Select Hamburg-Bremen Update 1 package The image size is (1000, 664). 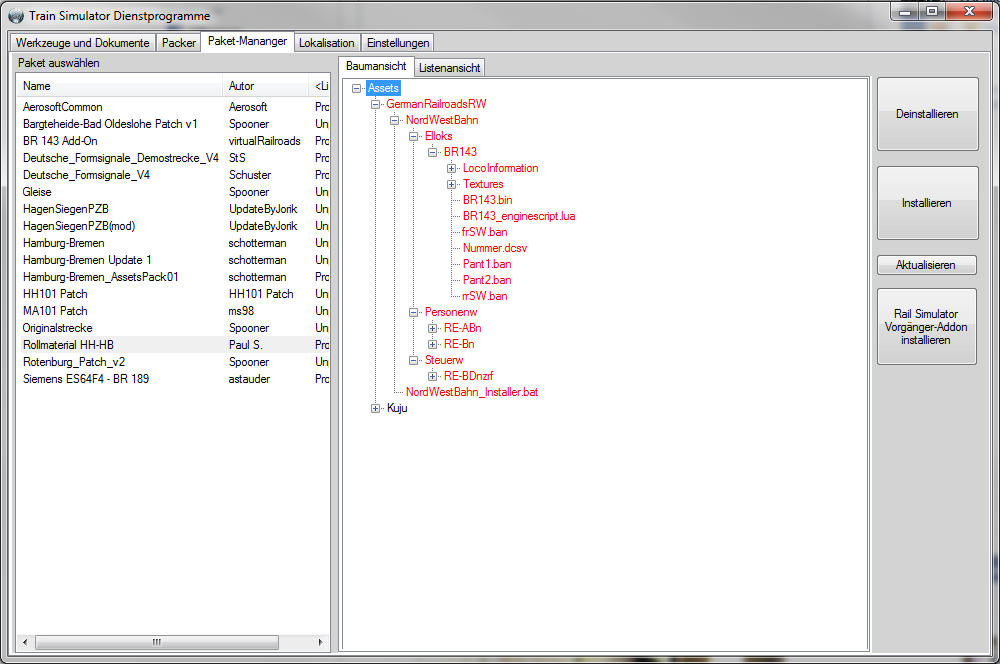pos(87,260)
